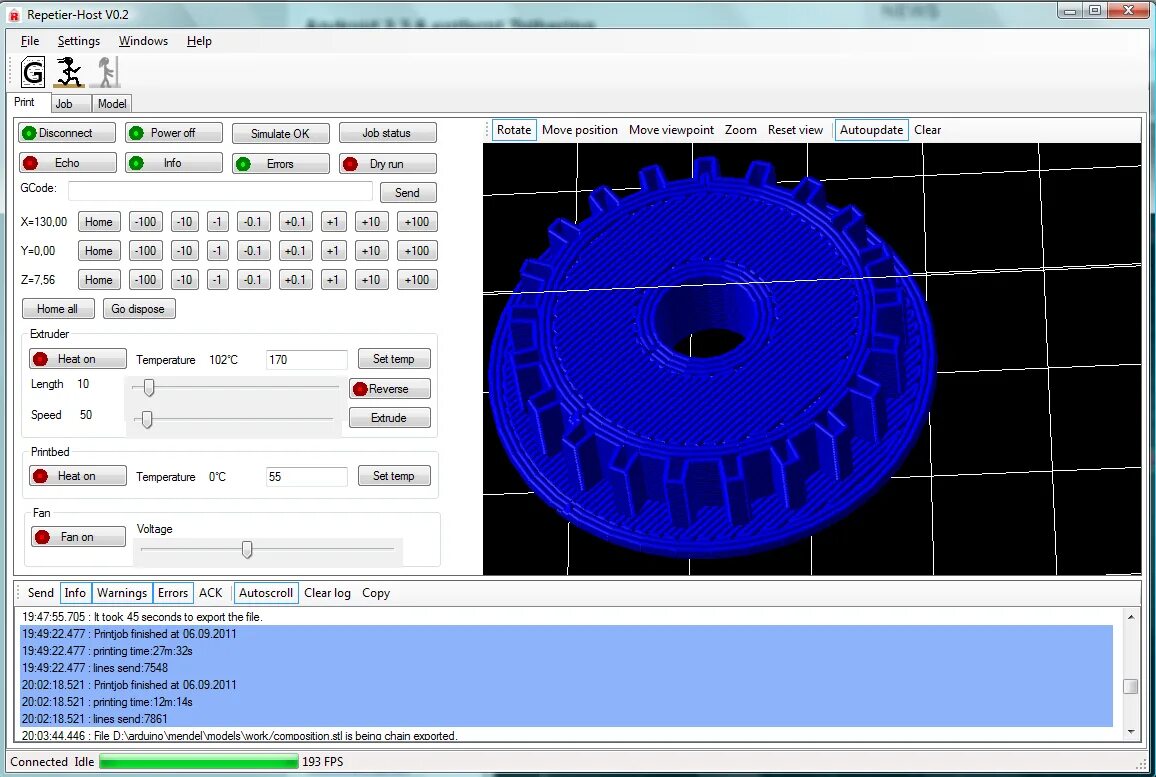Image resolution: width=1156 pixels, height=777 pixels.
Task: Click the greyed standing figure stop icon
Action: (x=106, y=72)
